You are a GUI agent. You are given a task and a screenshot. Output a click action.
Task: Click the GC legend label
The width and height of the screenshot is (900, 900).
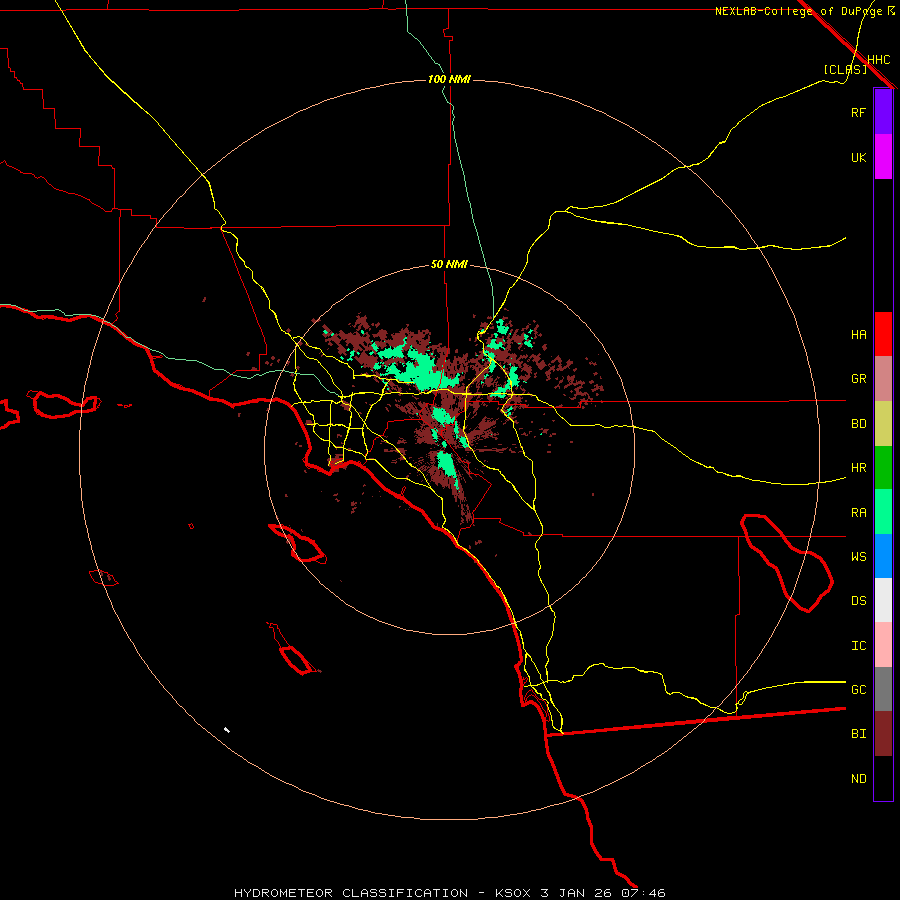858,690
